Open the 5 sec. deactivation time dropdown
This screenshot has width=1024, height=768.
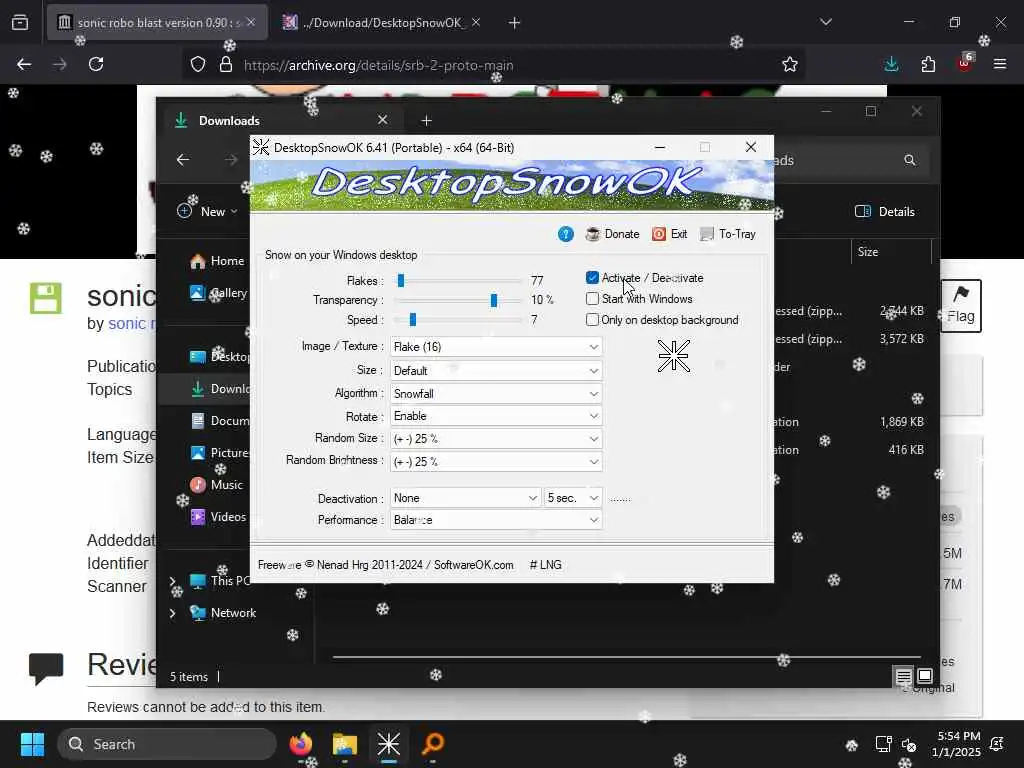click(x=573, y=498)
